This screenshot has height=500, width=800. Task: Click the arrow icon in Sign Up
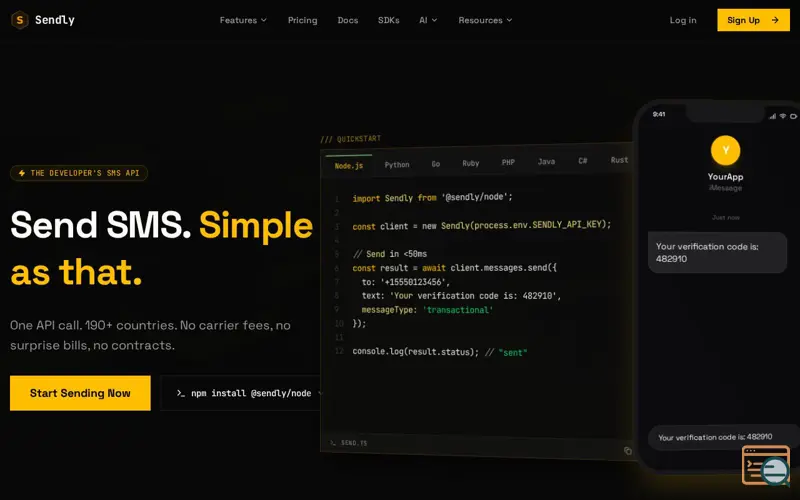click(775, 20)
